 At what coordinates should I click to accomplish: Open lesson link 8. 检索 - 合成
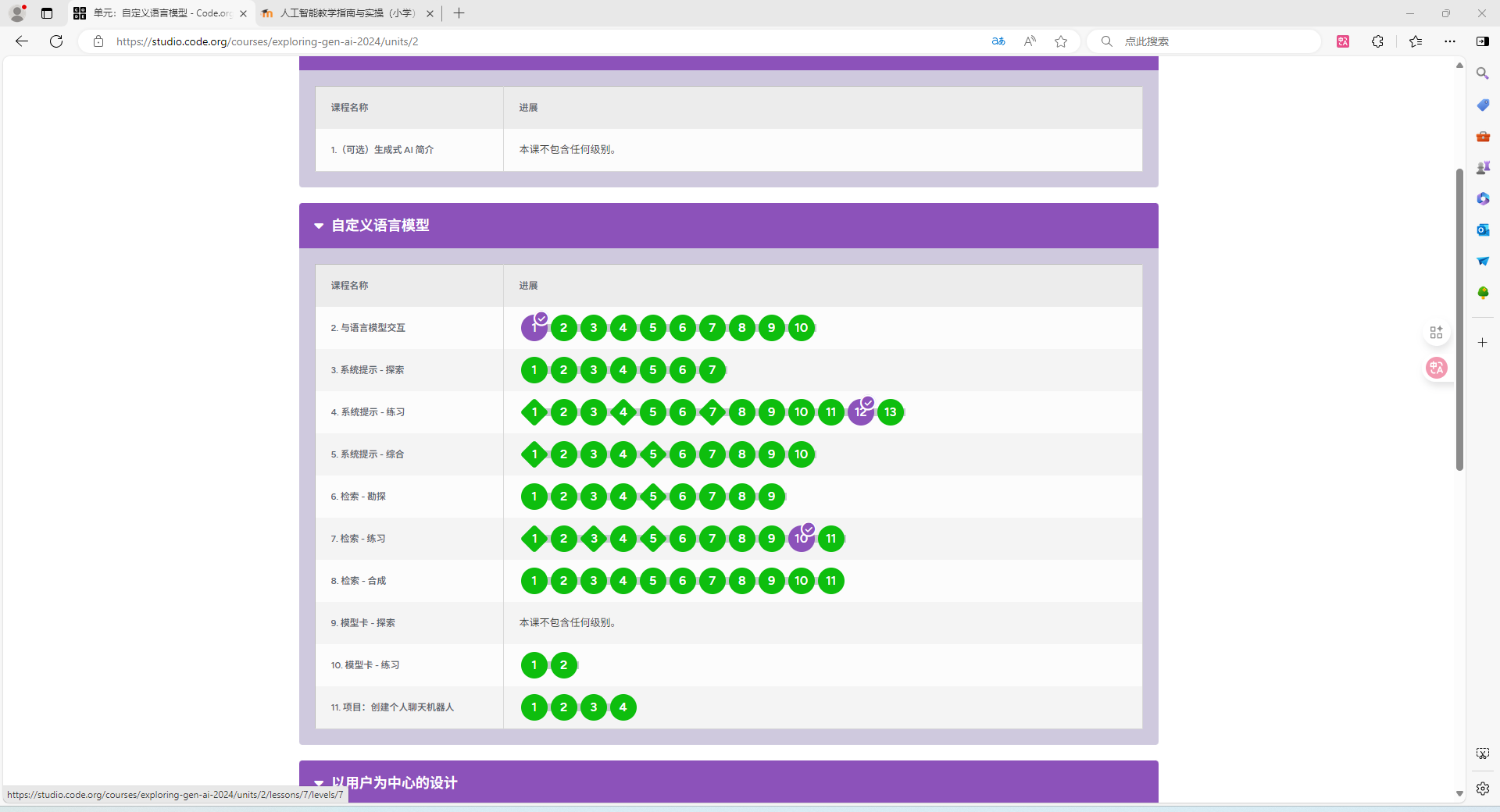click(358, 581)
